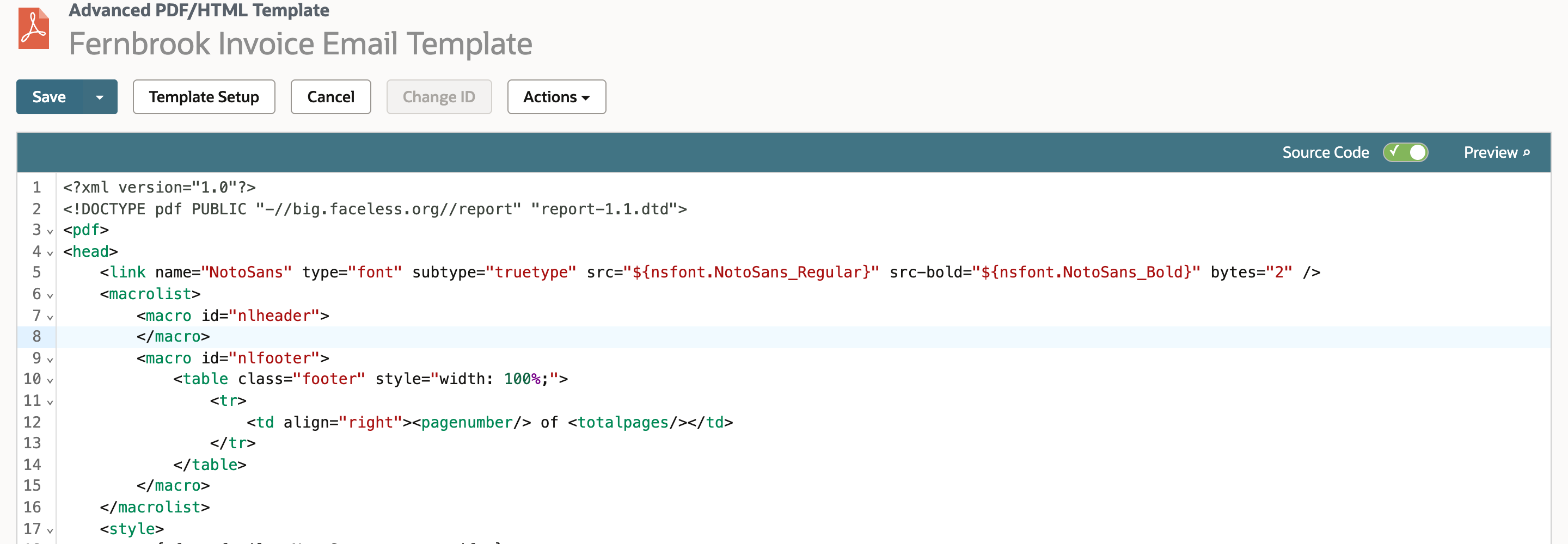Collapse the tr tag on line 11
Image resolution: width=1568 pixels, height=544 pixels.
50,402
